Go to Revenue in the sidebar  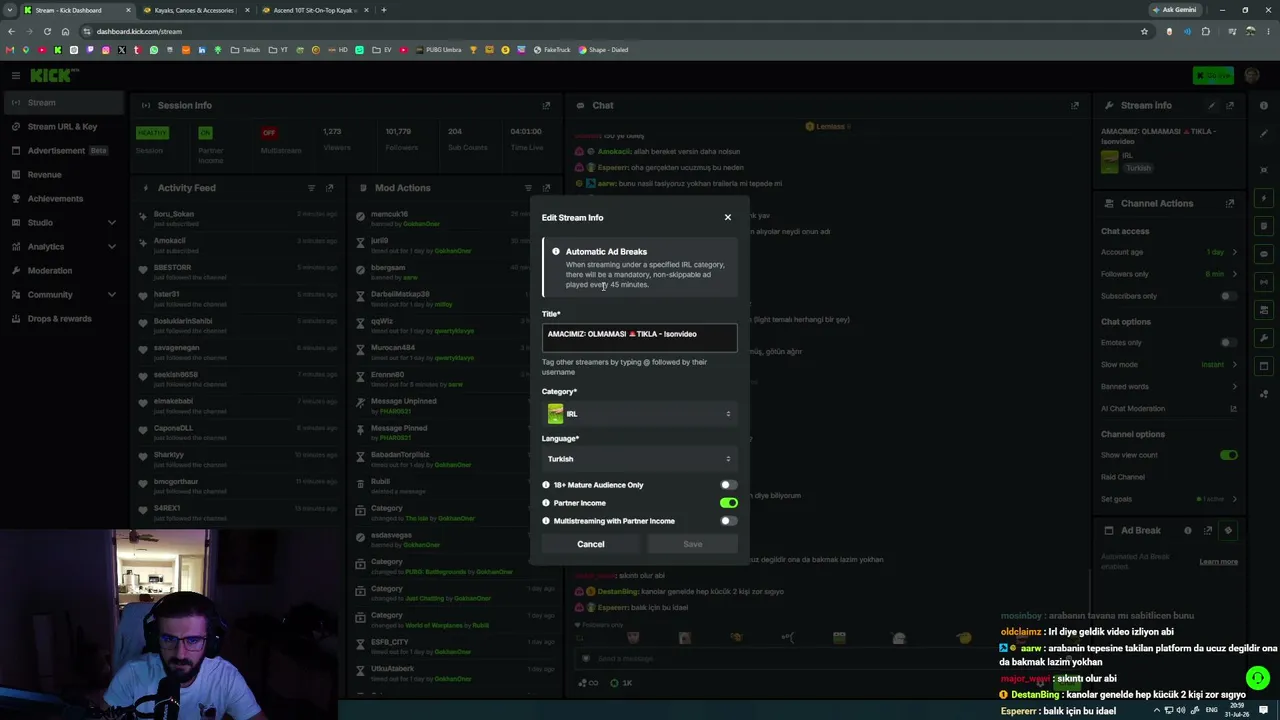62,175
